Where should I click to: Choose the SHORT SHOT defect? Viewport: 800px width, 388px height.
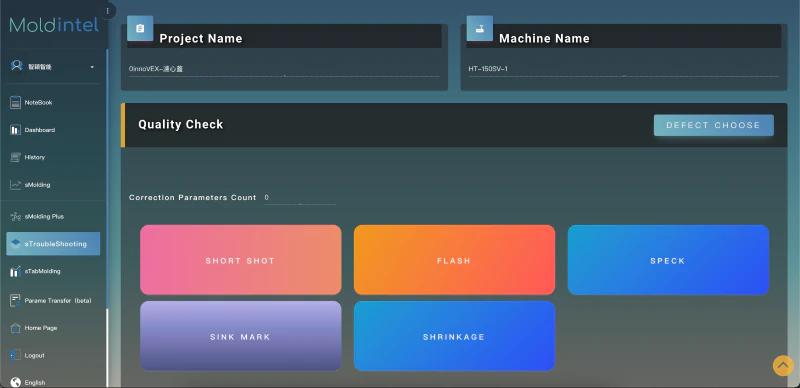[x=241, y=260]
